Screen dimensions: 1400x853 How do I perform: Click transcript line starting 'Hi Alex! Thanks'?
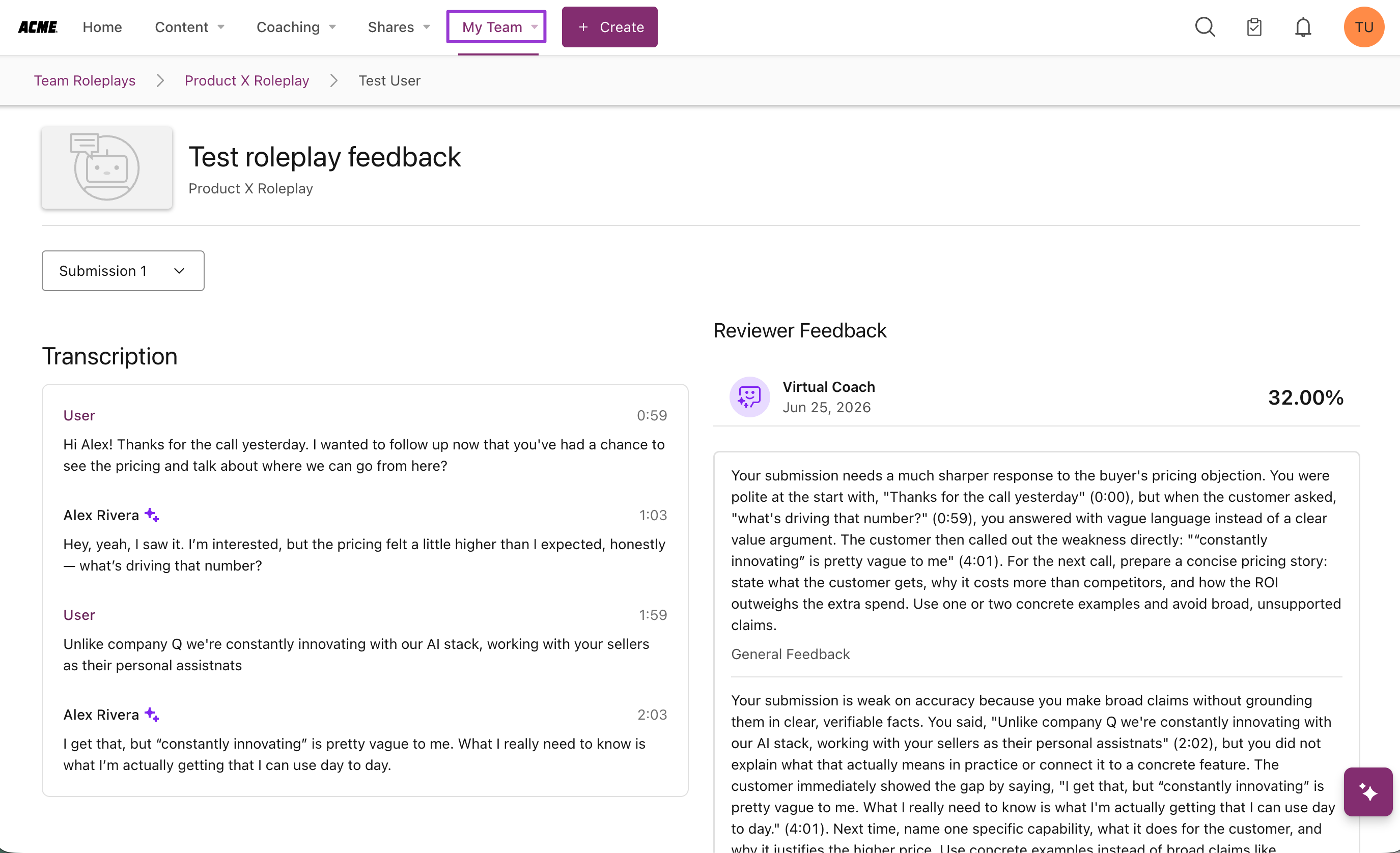point(363,455)
